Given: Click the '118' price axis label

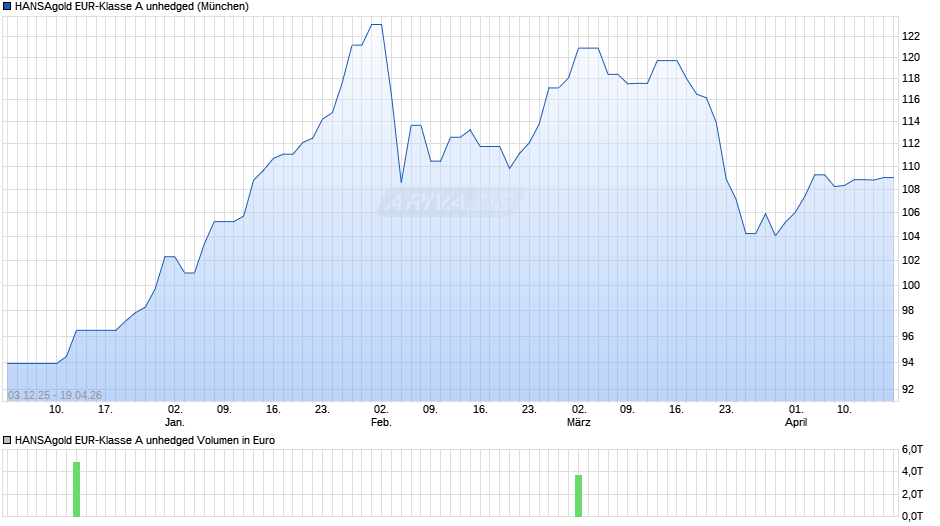Looking at the screenshot, I should tap(911, 79).
